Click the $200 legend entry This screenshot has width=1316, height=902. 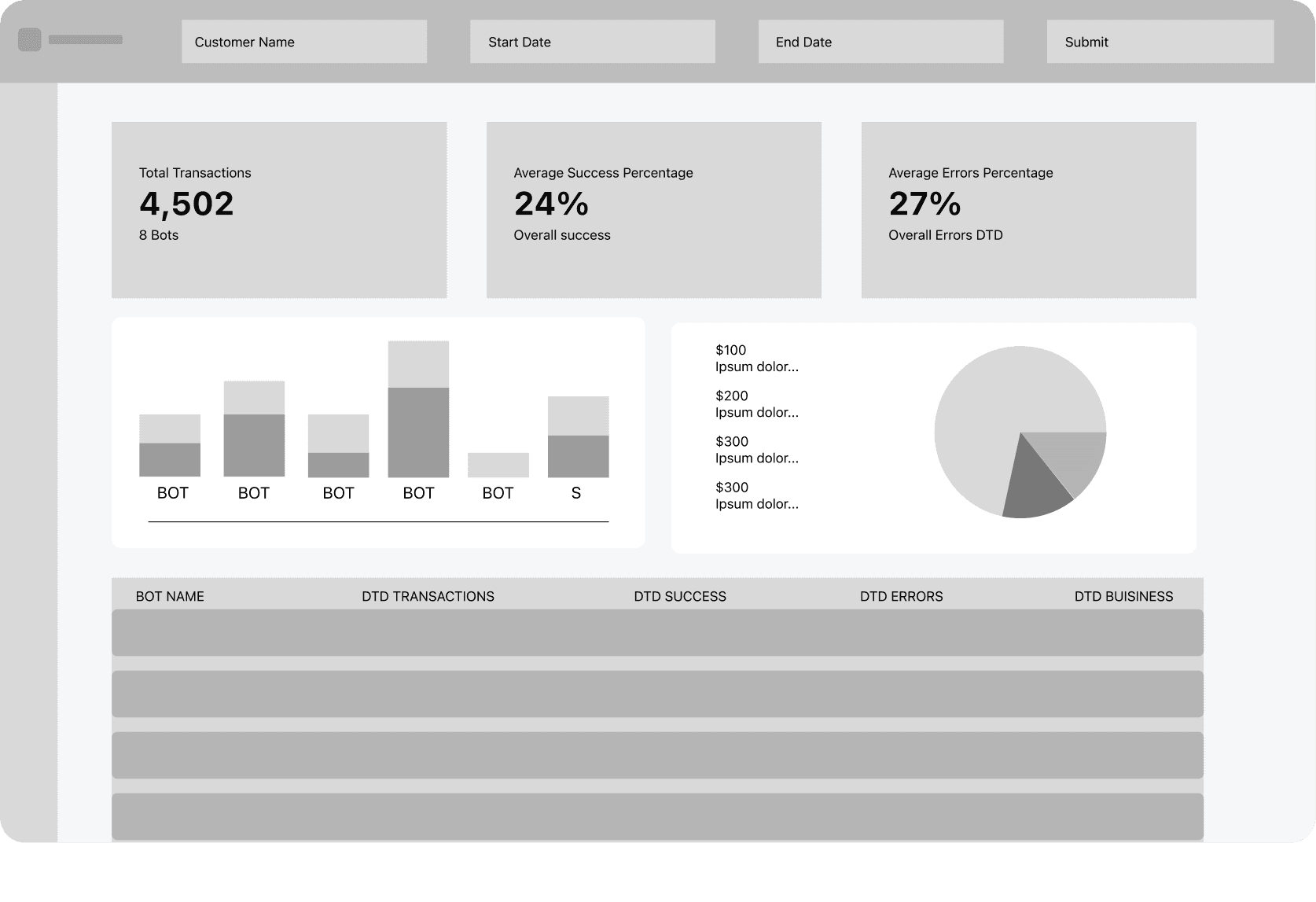(x=757, y=404)
